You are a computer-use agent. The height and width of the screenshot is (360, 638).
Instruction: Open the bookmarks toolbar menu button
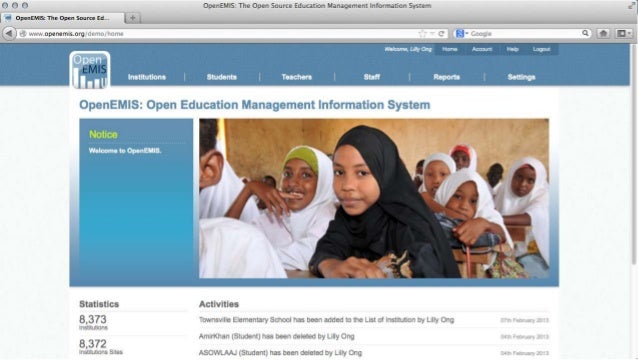[x=623, y=33]
